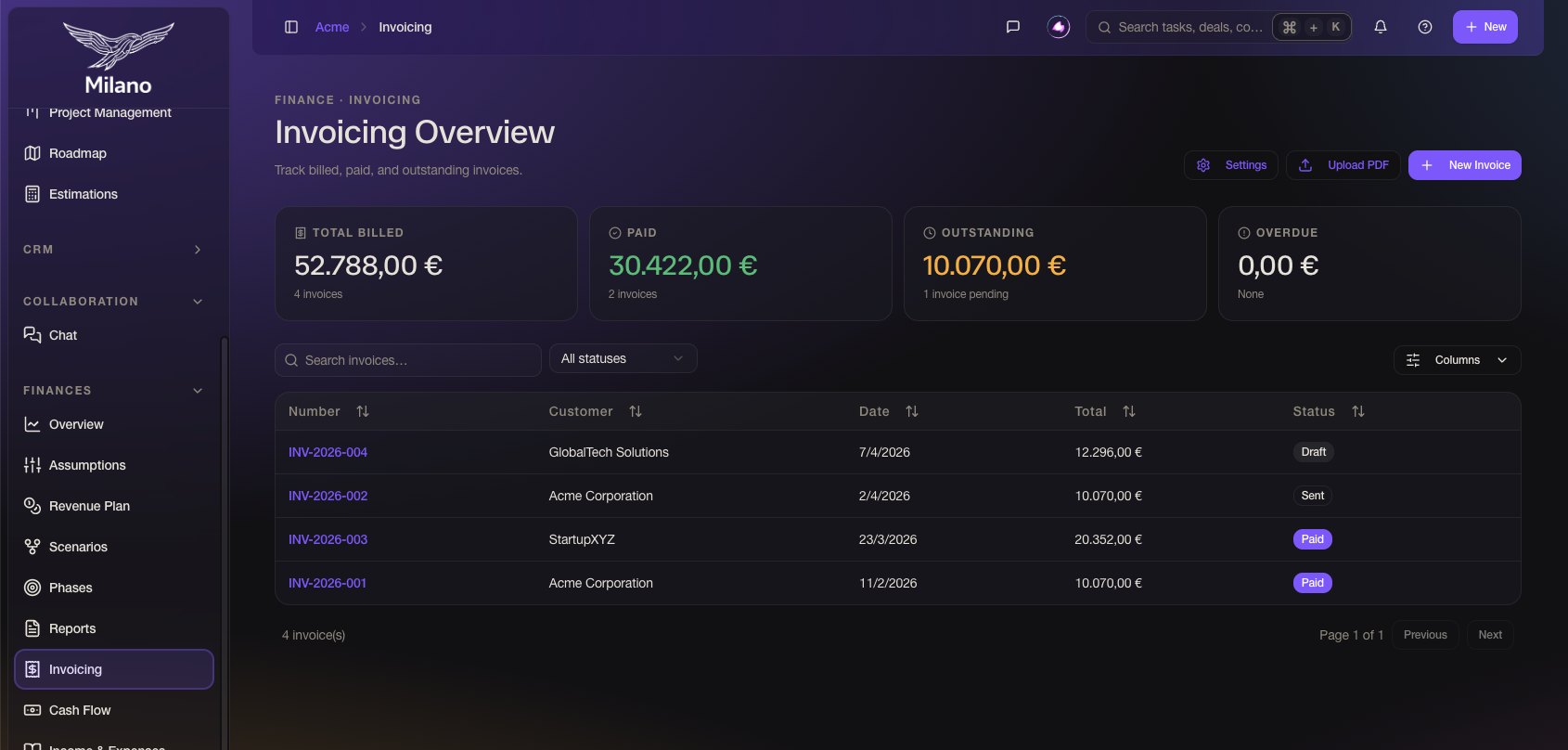
Task: Click the New button in top bar
Action: pos(1484,27)
